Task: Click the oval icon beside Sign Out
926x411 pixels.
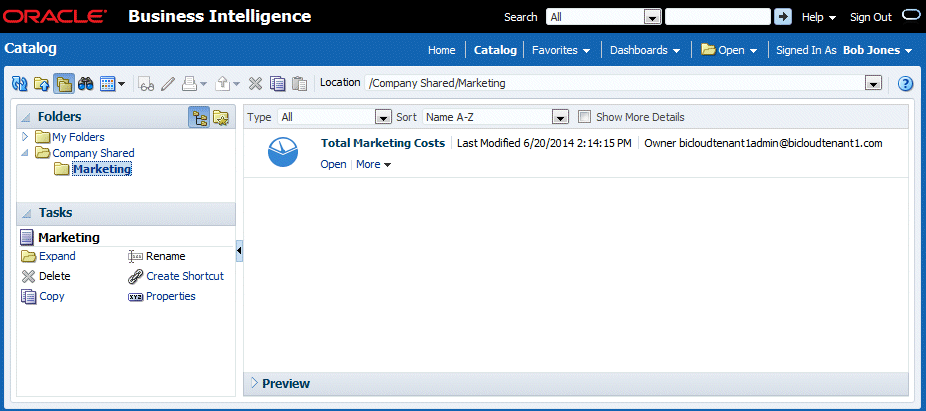Action: pyautogui.click(x=912, y=16)
